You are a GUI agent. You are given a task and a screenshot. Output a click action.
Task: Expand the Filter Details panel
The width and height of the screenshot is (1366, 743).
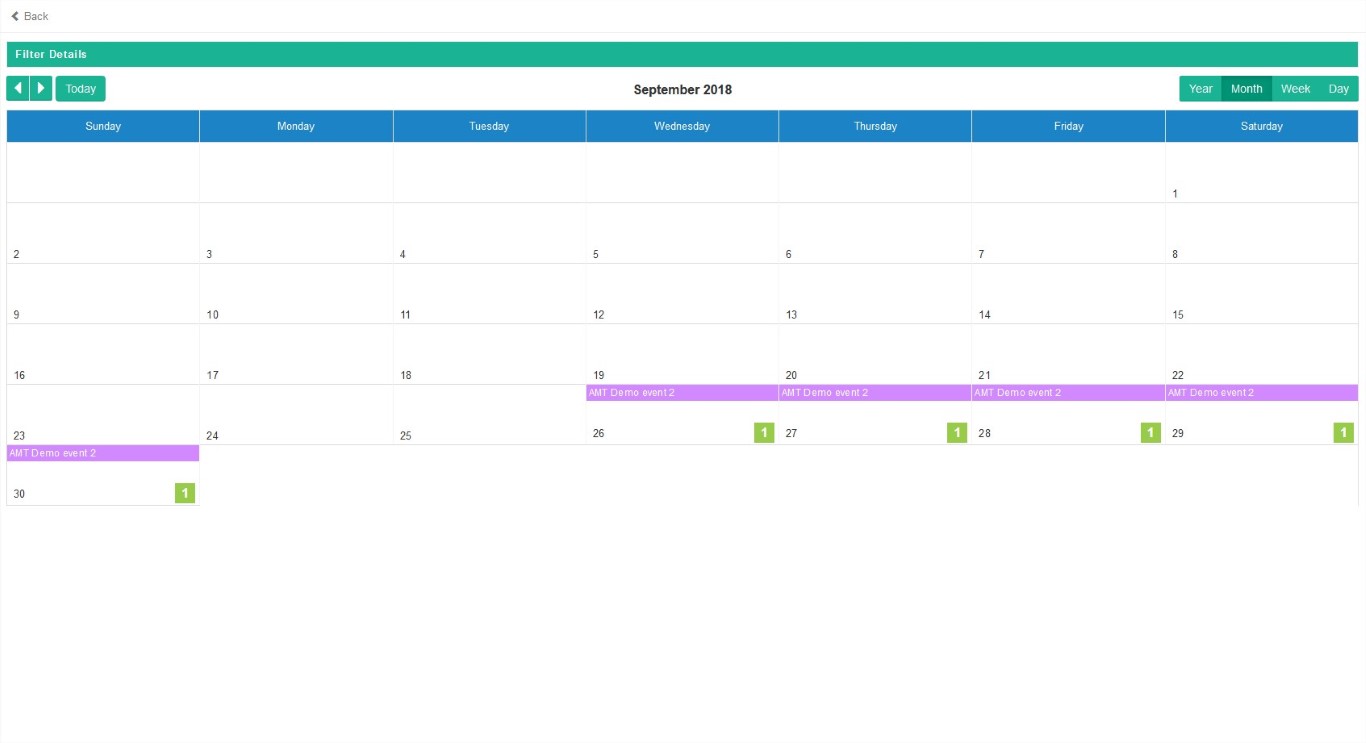682,54
